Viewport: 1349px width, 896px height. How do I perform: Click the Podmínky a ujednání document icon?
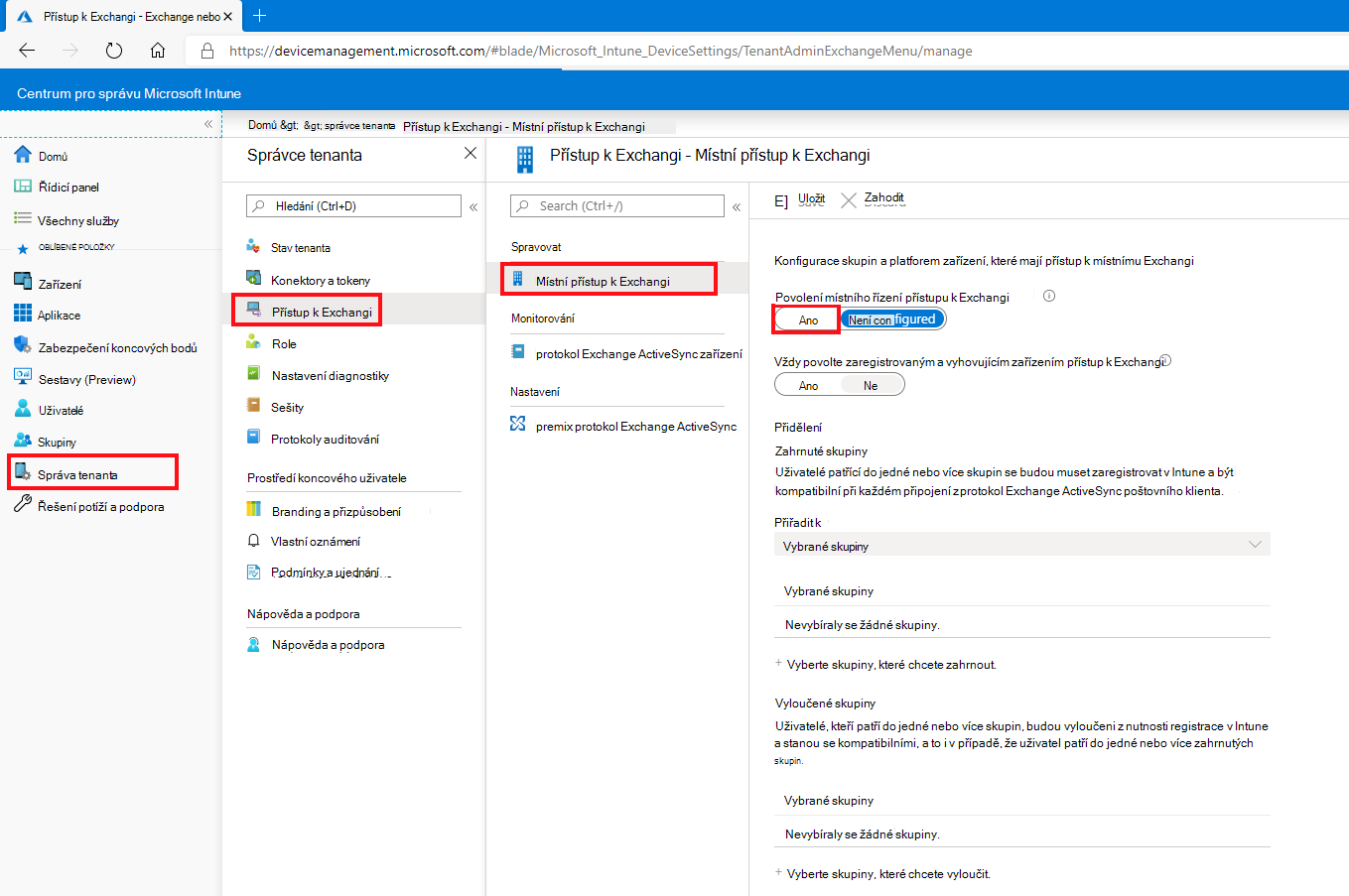254,573
